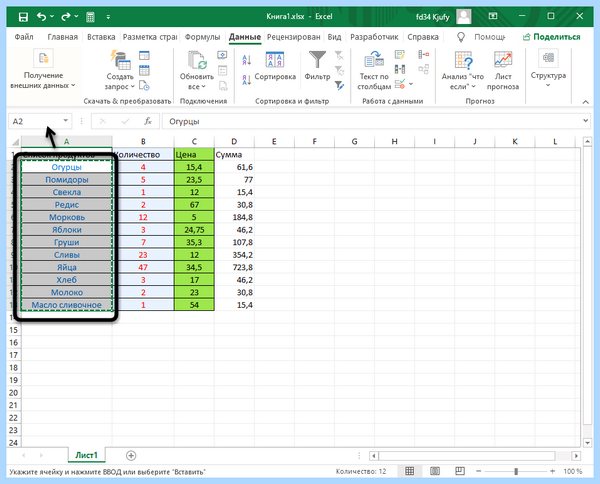
Task: Add a new sheet with plus button
Action: (131, 455)
